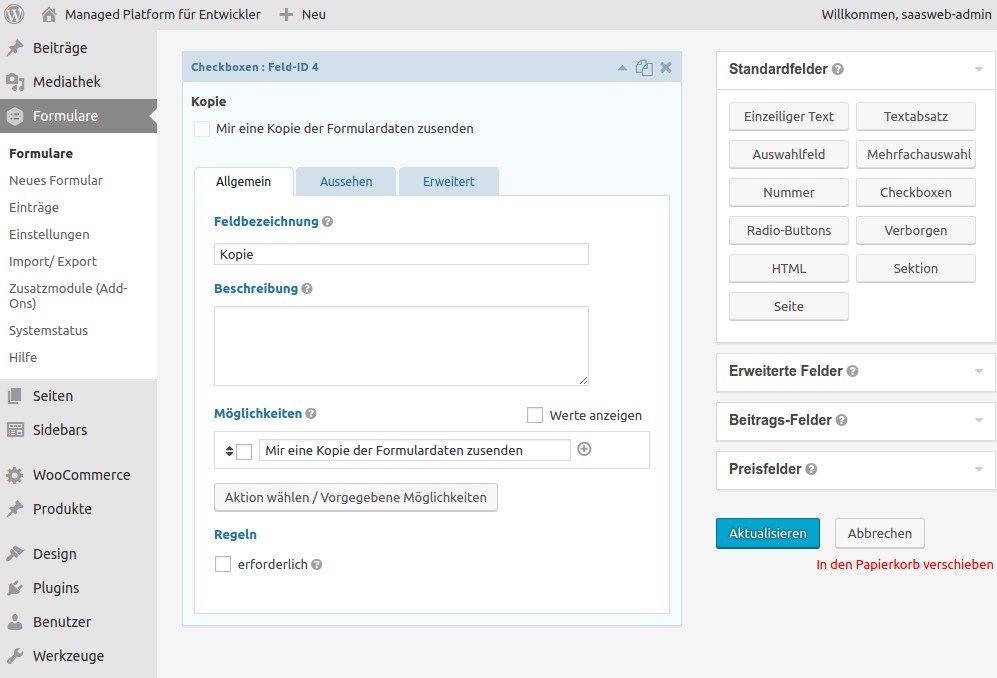
Task: Click the Plugins plug icon
Action: (15, 588)
